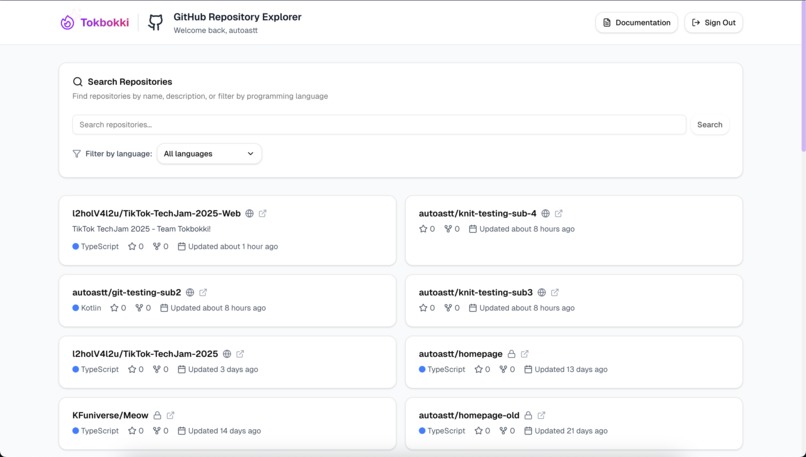Click star icon on KFuniverse/Meow card
Image resolution: width=806 pixels, height=457 pixels.
pos(132,431)
